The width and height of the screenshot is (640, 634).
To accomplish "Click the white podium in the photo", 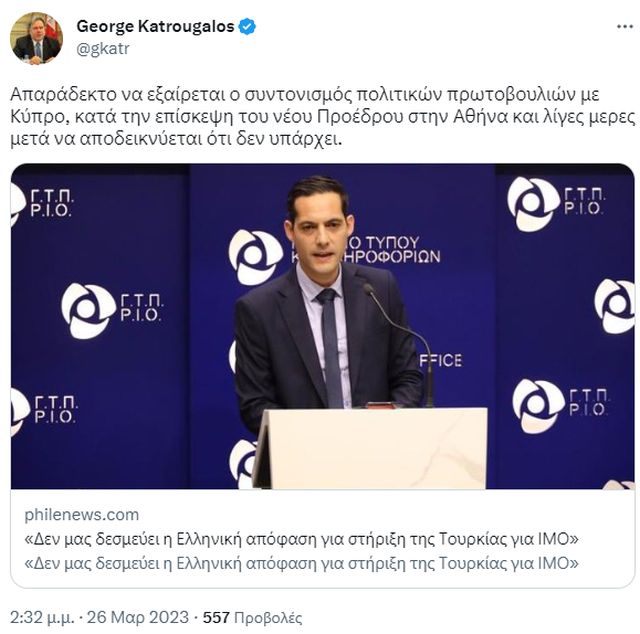I will (x=369, y=448).
